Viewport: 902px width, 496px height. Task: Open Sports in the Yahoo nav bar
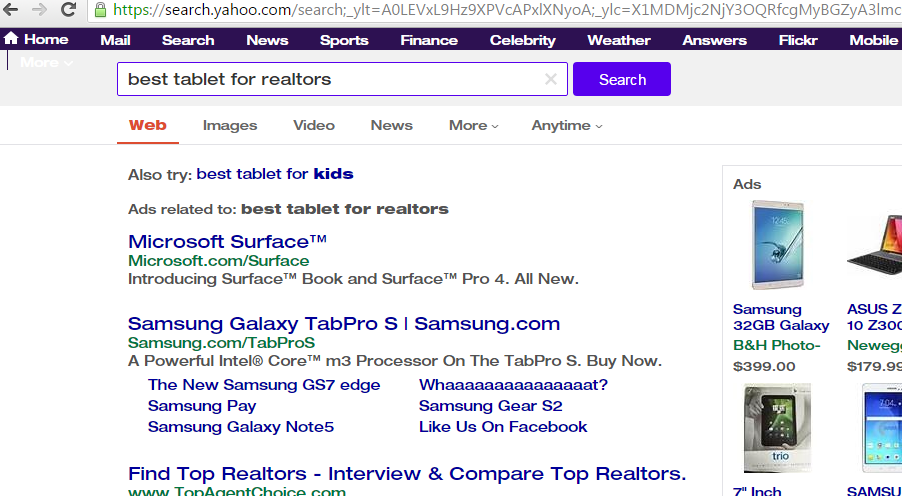(x=344, y=40)
